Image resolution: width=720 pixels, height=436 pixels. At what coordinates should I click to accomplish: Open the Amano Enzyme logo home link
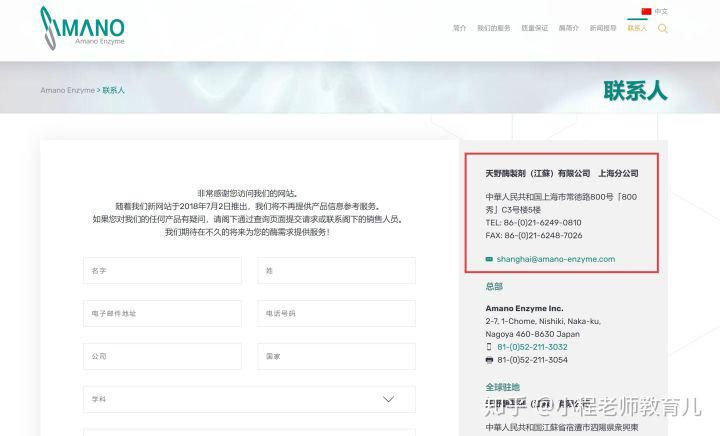tap(83, 28)
